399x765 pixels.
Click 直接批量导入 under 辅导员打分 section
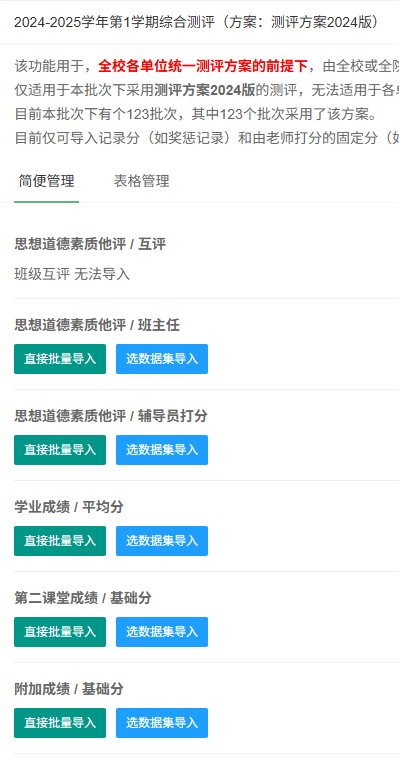pos(60,450)
